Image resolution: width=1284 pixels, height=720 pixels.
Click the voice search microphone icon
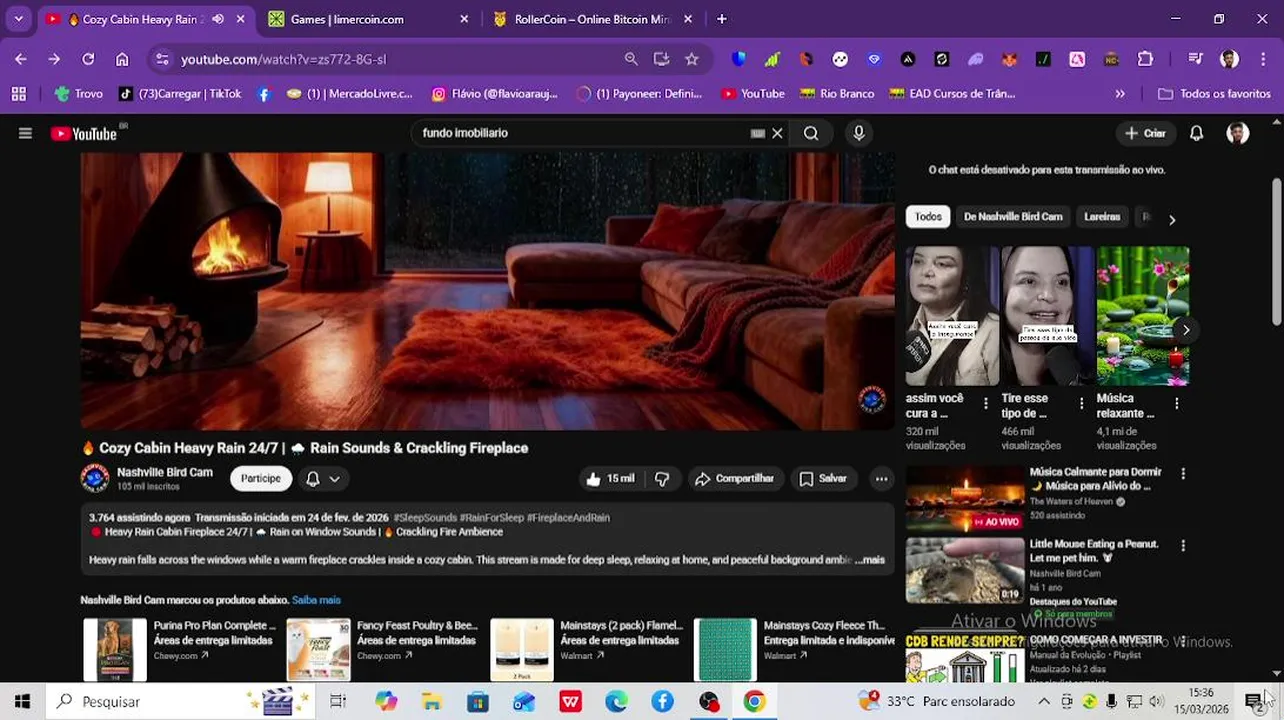[x=859, y=133]
